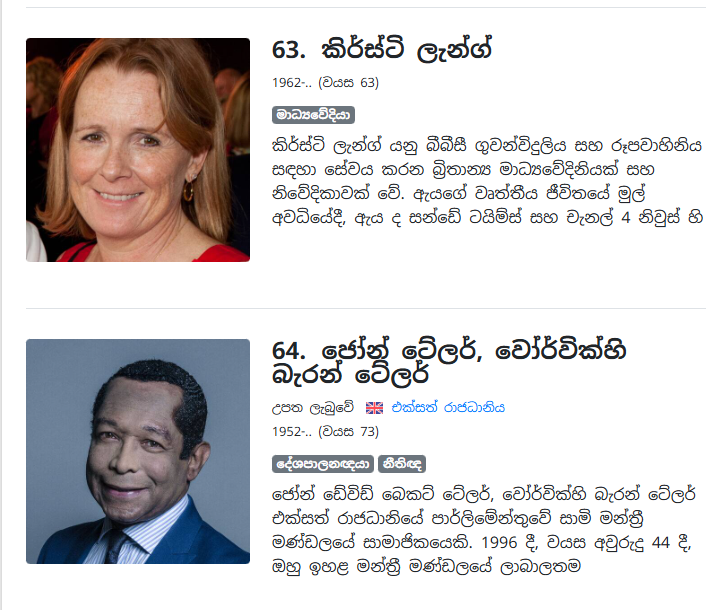Select the මාධ්‍යවේදියා tag
Viewport: 727px width, 610px height.
(313, 114)
